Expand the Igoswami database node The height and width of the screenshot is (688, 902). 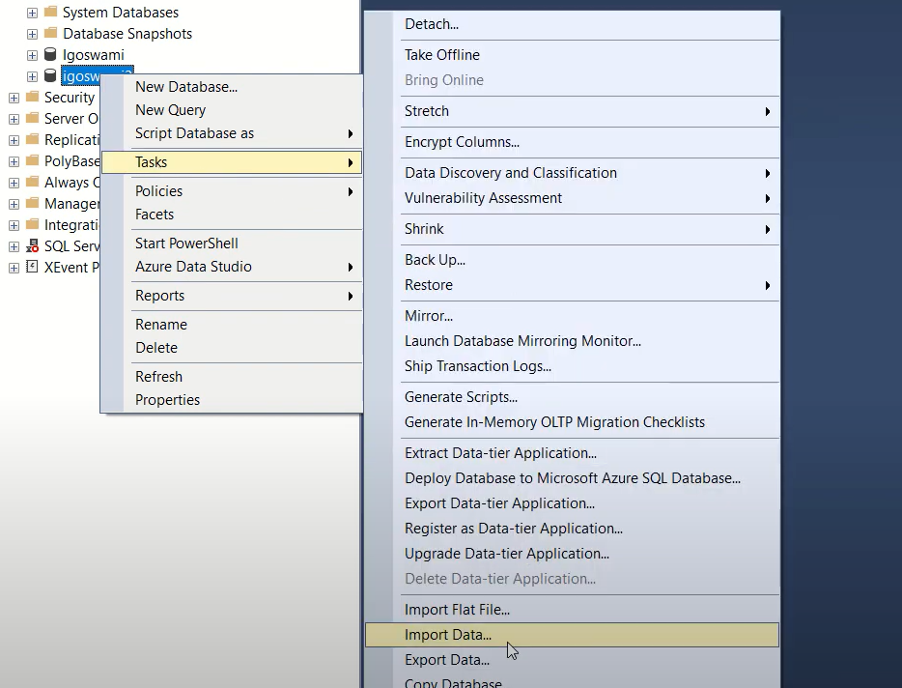click(x=32, y=55)
